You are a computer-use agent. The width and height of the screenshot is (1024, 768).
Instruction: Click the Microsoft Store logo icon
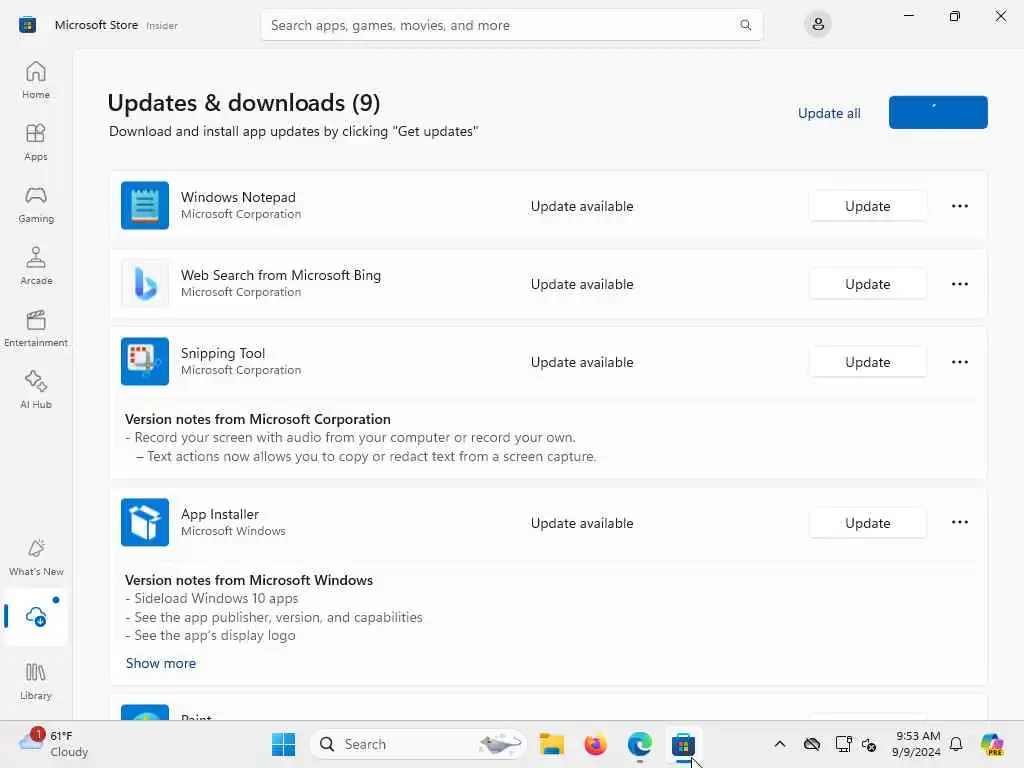27,25
